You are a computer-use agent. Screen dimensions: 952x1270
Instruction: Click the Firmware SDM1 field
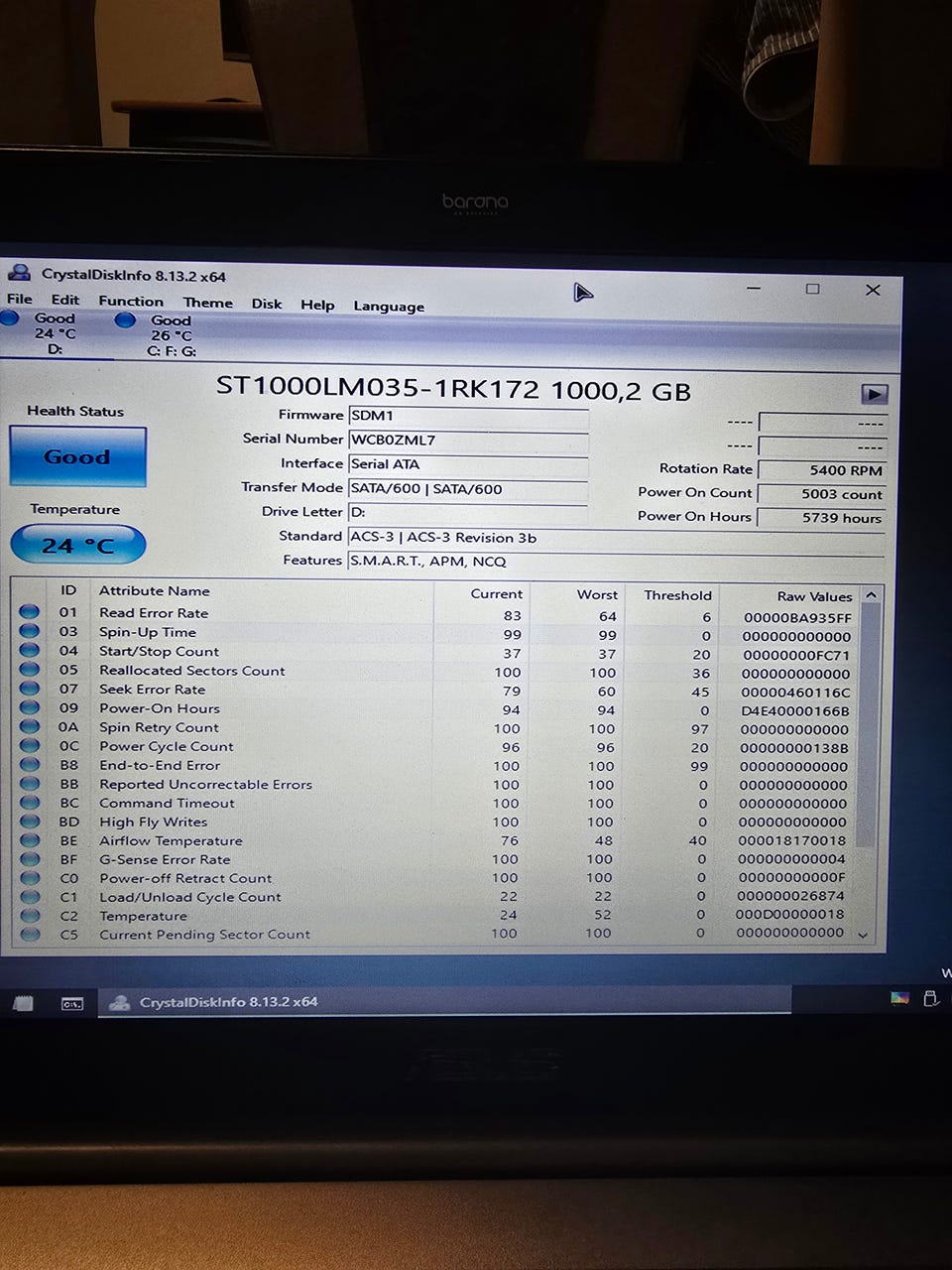(468, 416)
